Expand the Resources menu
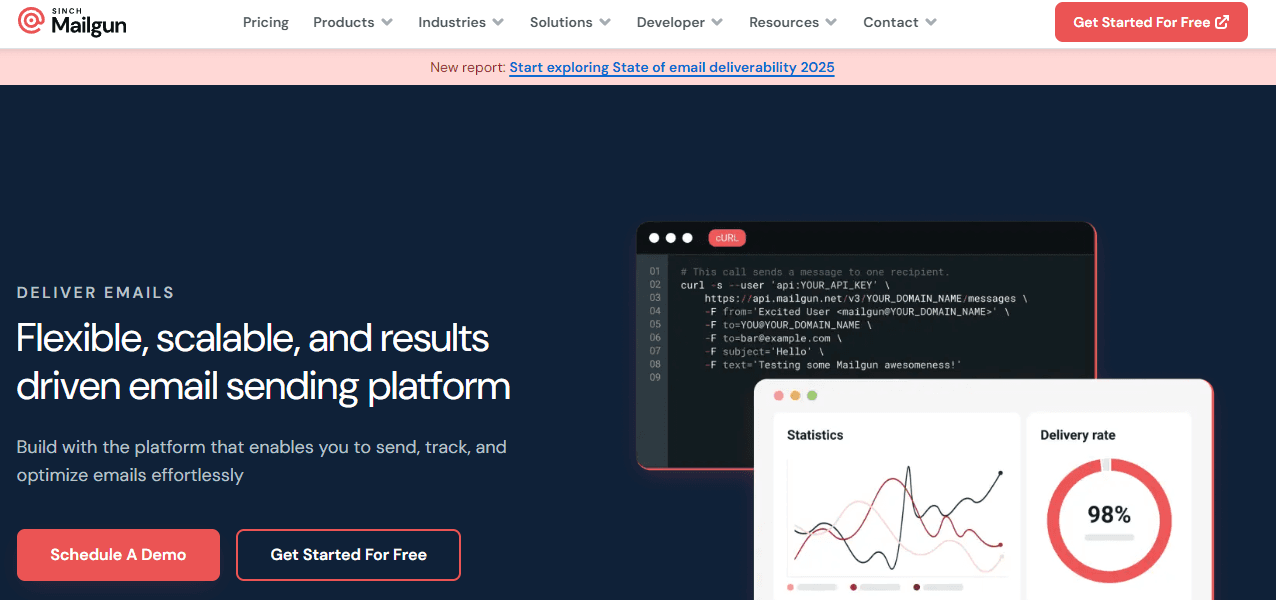Image resolution: width=1276 pixels, height=600 pixels. pyautogui.click(x=792, y=21)
